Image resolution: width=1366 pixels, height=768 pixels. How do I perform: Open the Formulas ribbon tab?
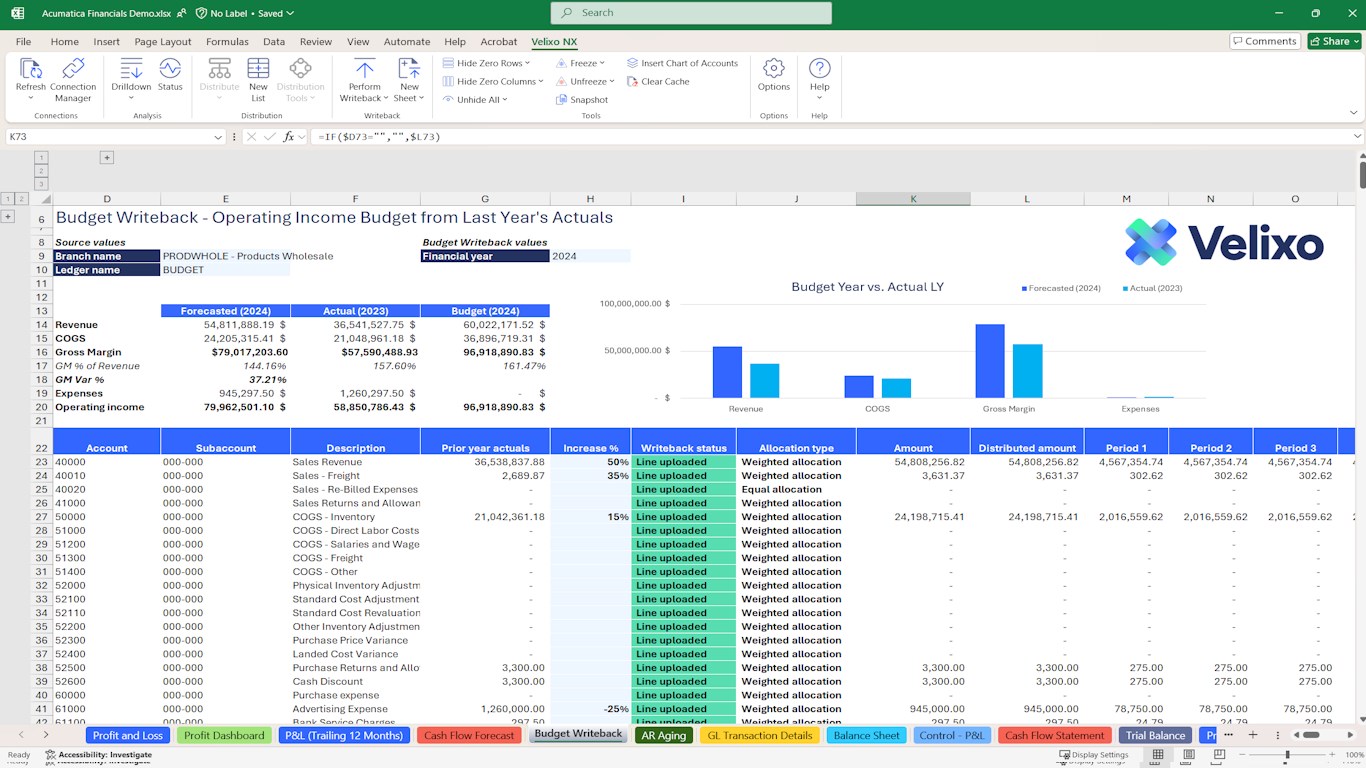tap(227, 42)
